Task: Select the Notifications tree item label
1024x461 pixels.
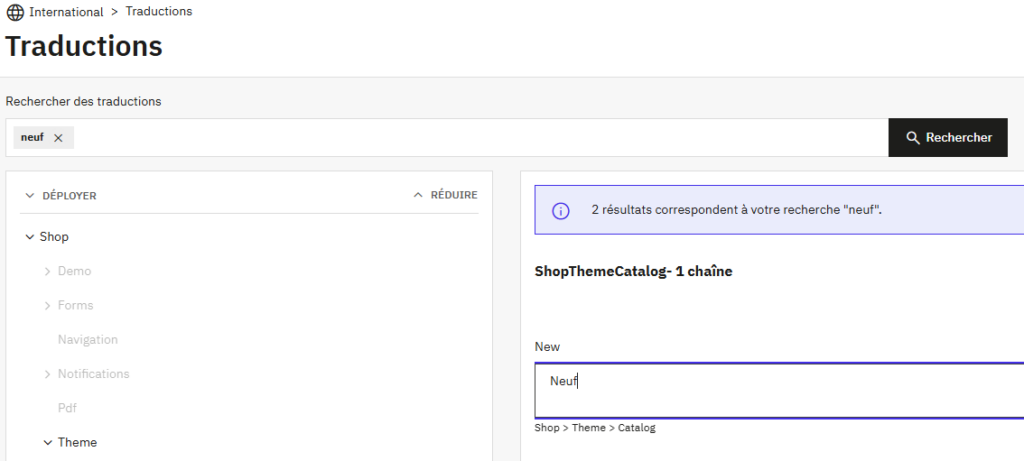Action: coord(93,374)
